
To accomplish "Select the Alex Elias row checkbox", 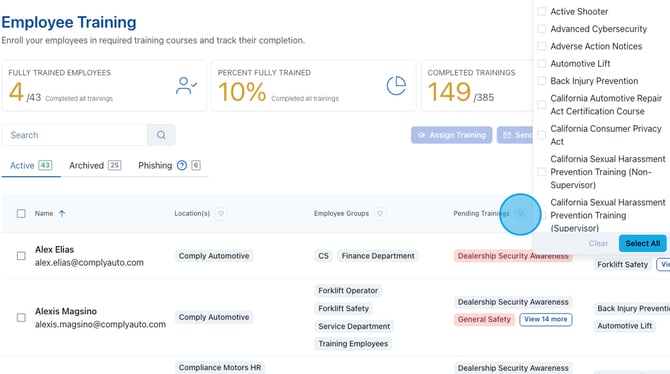I will 21,256.
